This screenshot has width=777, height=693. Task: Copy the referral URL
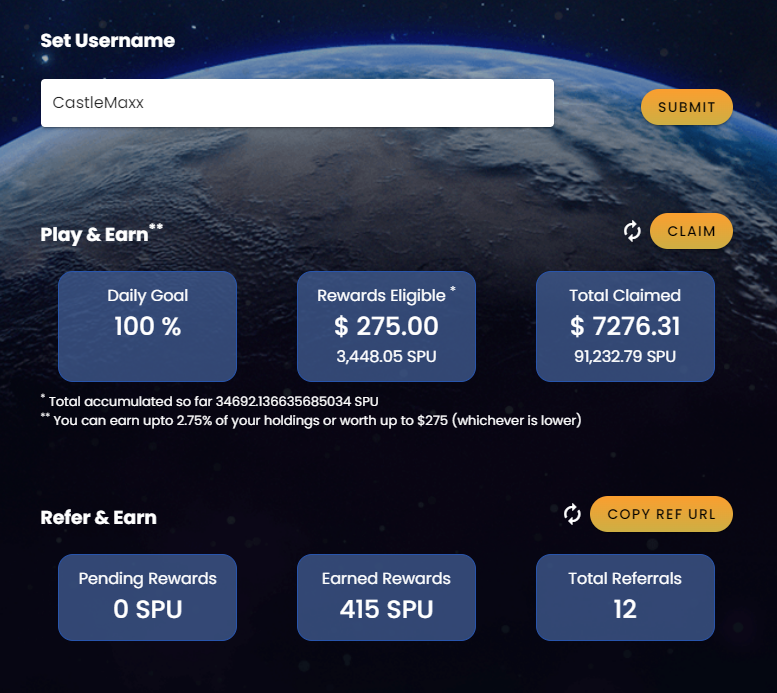(x=661, y=514)
